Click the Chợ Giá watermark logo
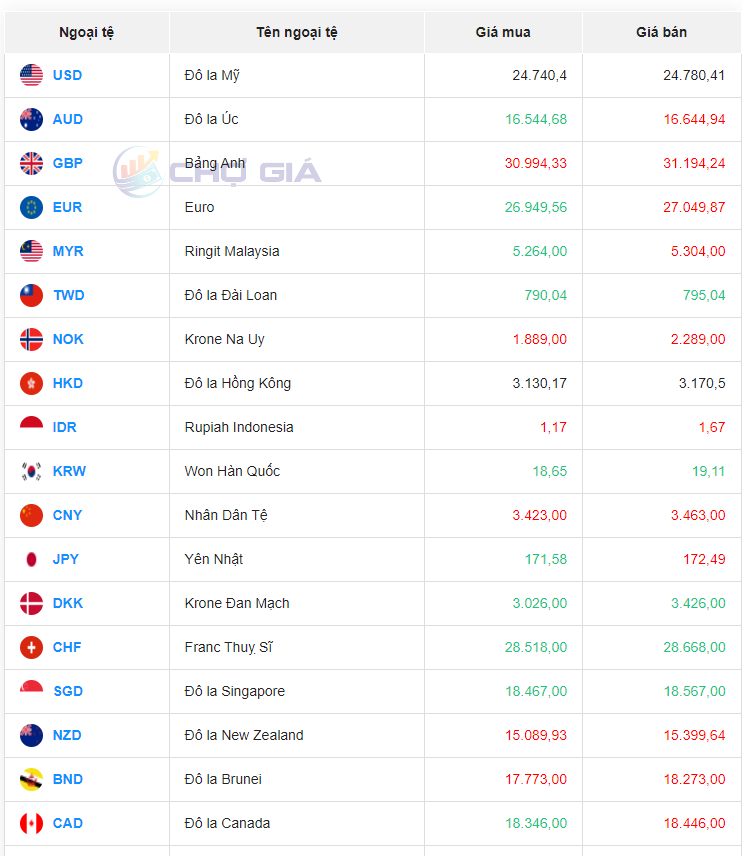742x856 pixels. click(x=217, y=171)
